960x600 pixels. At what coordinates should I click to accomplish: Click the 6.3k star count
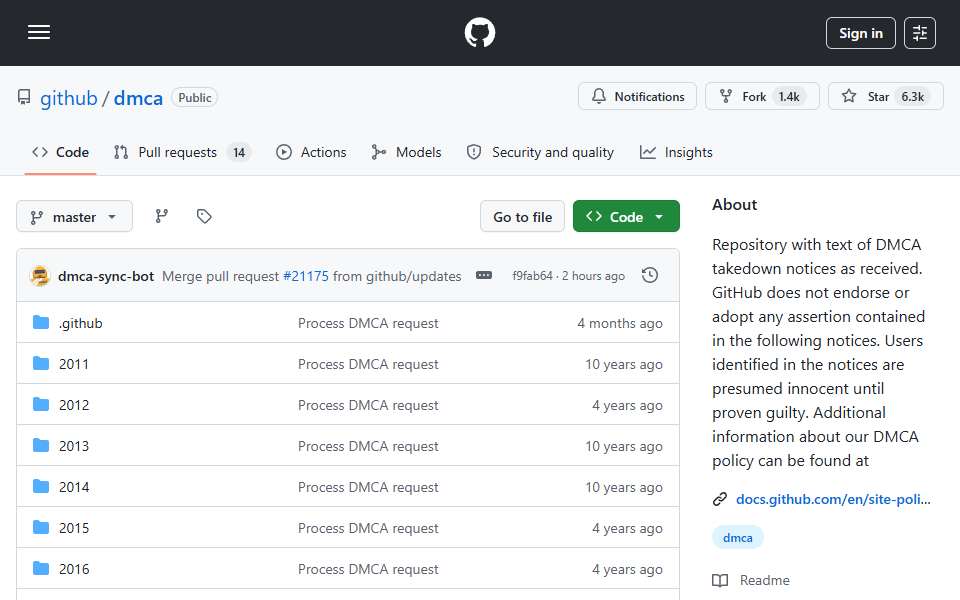[912, 97]
